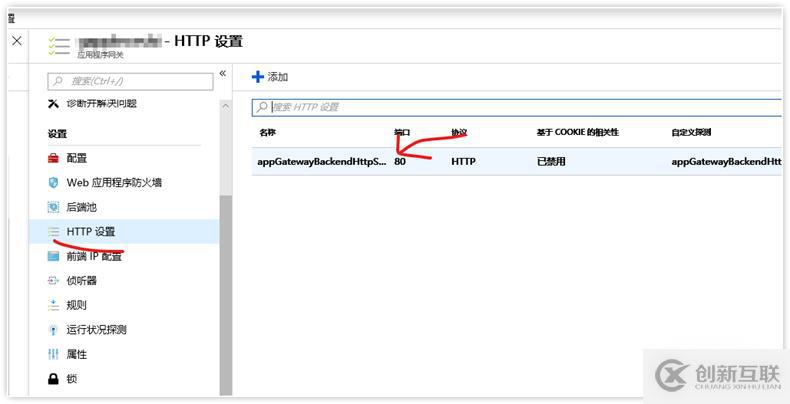Image resolution: width=790 pixels, height=404 pixels.
Task: Focus the 搜索 HTTP 设置 search field
Action: (x=516, y=107)
